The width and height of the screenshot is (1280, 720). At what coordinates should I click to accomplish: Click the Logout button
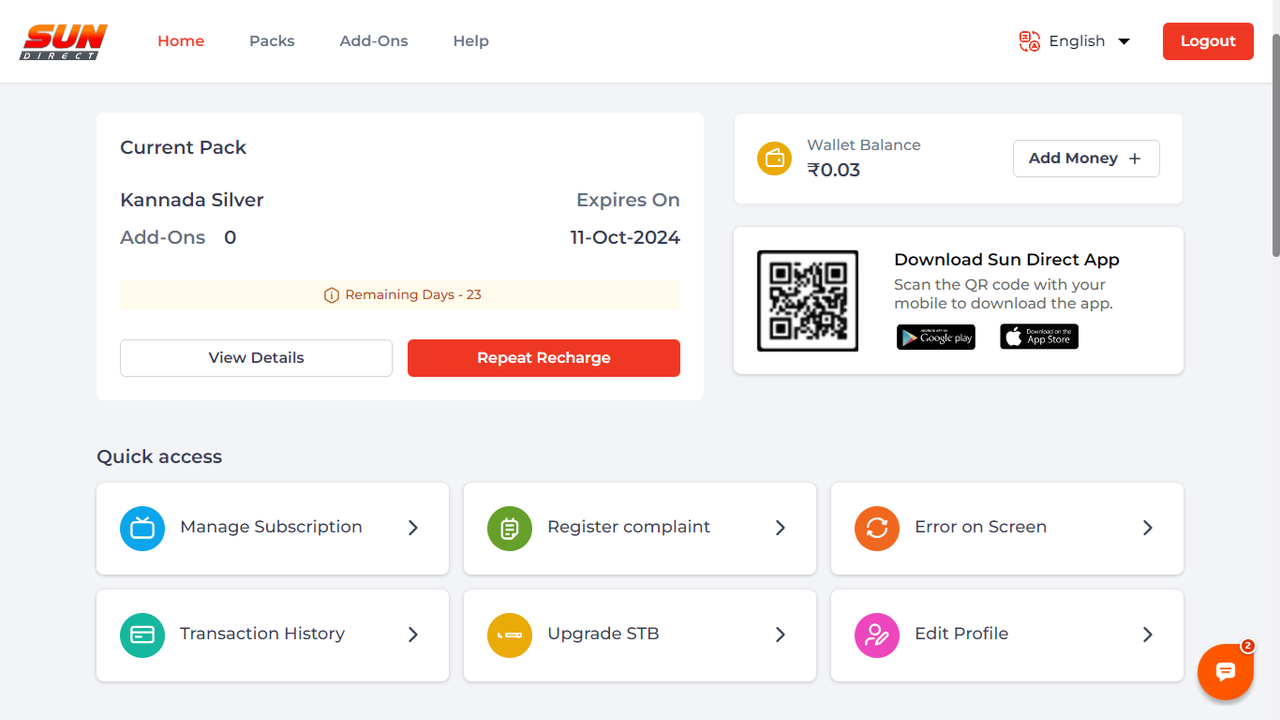[1208, 41]
